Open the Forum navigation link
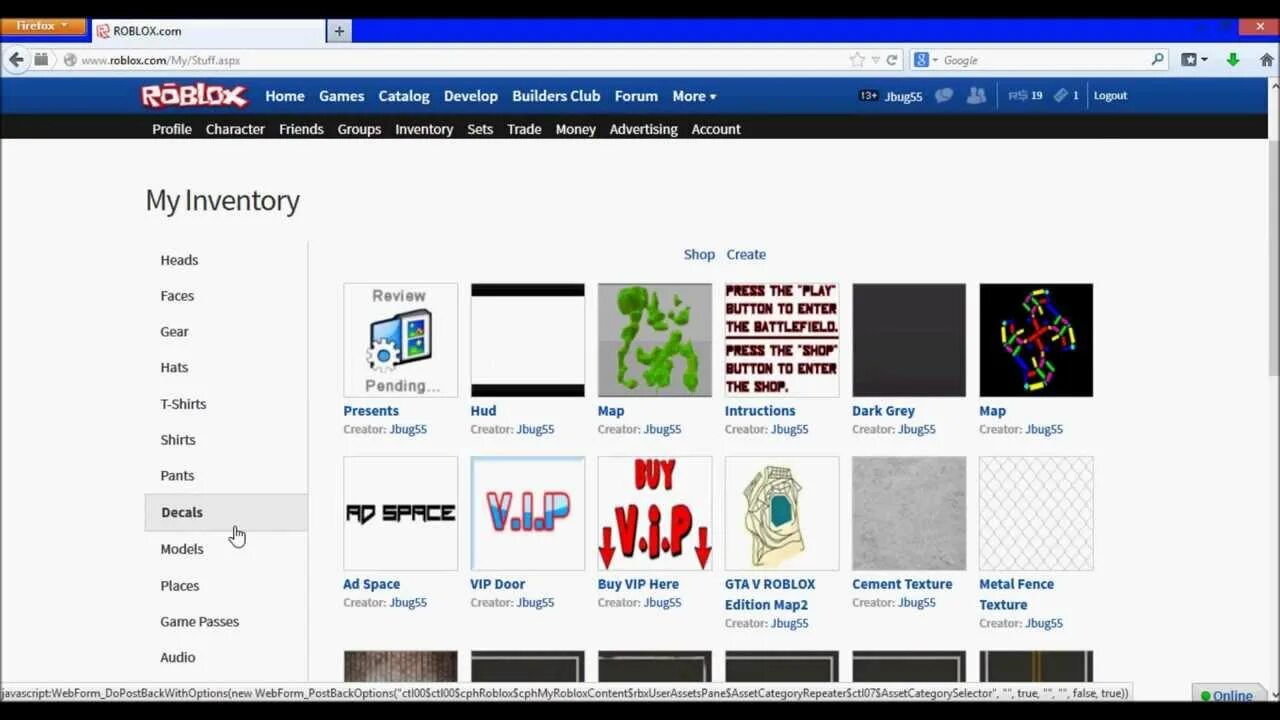 pyautogui.click(x=636, y=96)
